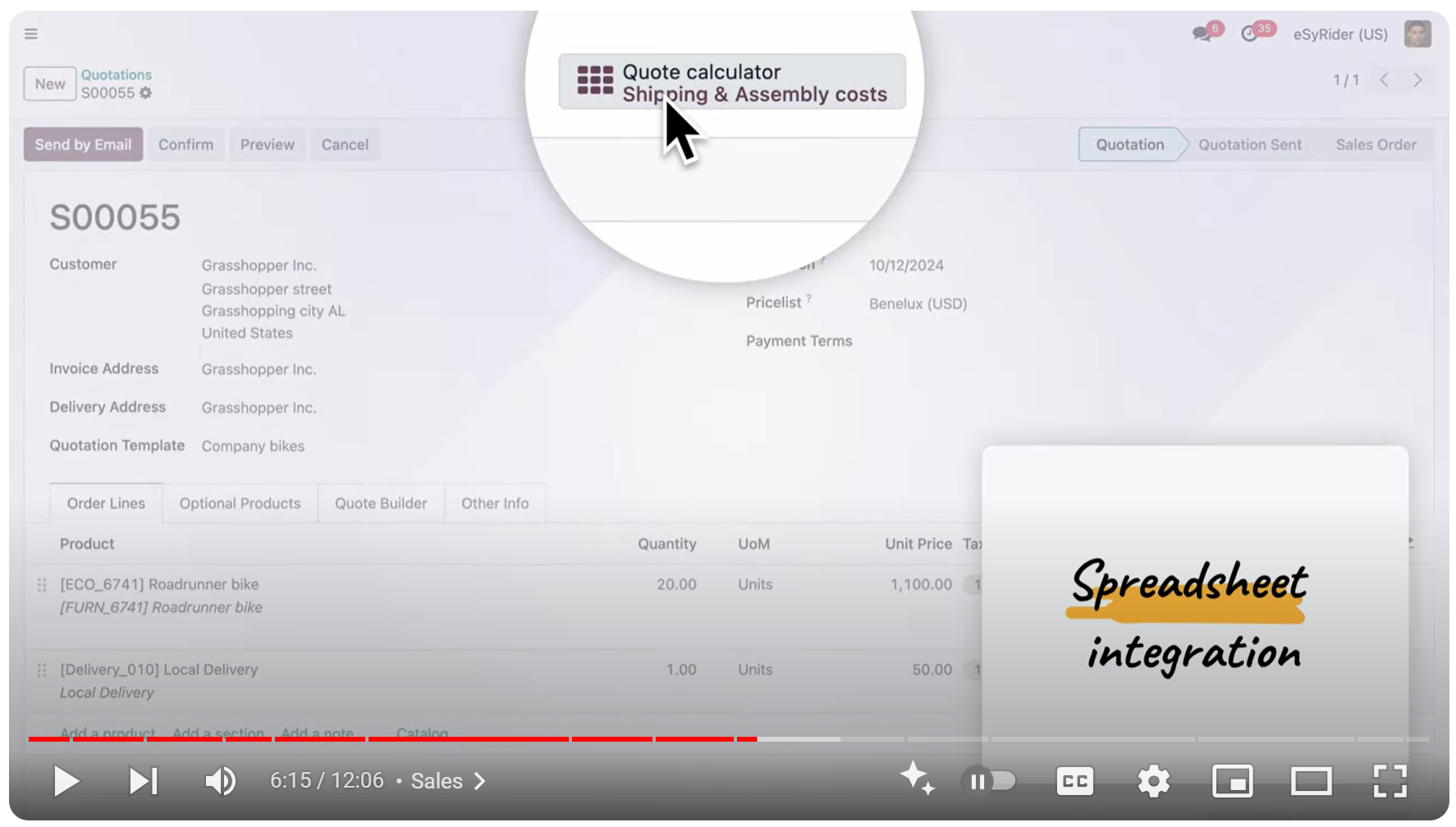Image resolution: width=1456 pixels, height=827 pixels.
Task: Open the Customer field Grasshopper Inc.
Action: tap(259, 266)
